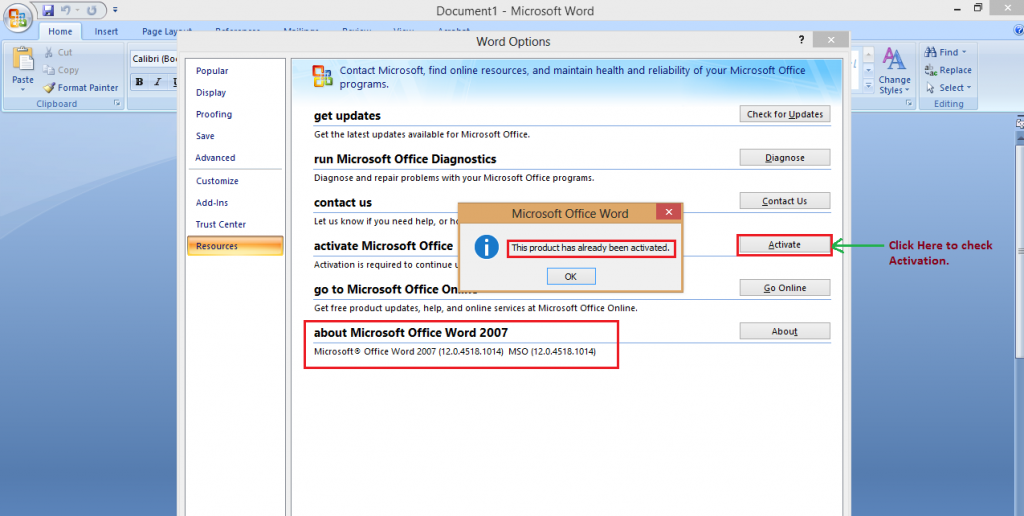Click the 'get updates' heading

pyautogui.click(x=347, y=116)
